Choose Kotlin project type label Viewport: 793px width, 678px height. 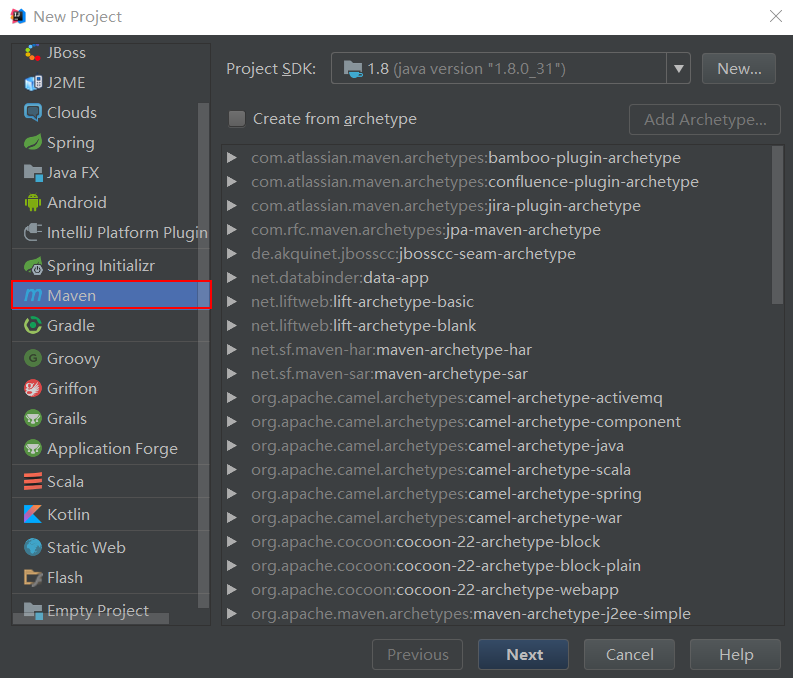(x=68, y=515)
